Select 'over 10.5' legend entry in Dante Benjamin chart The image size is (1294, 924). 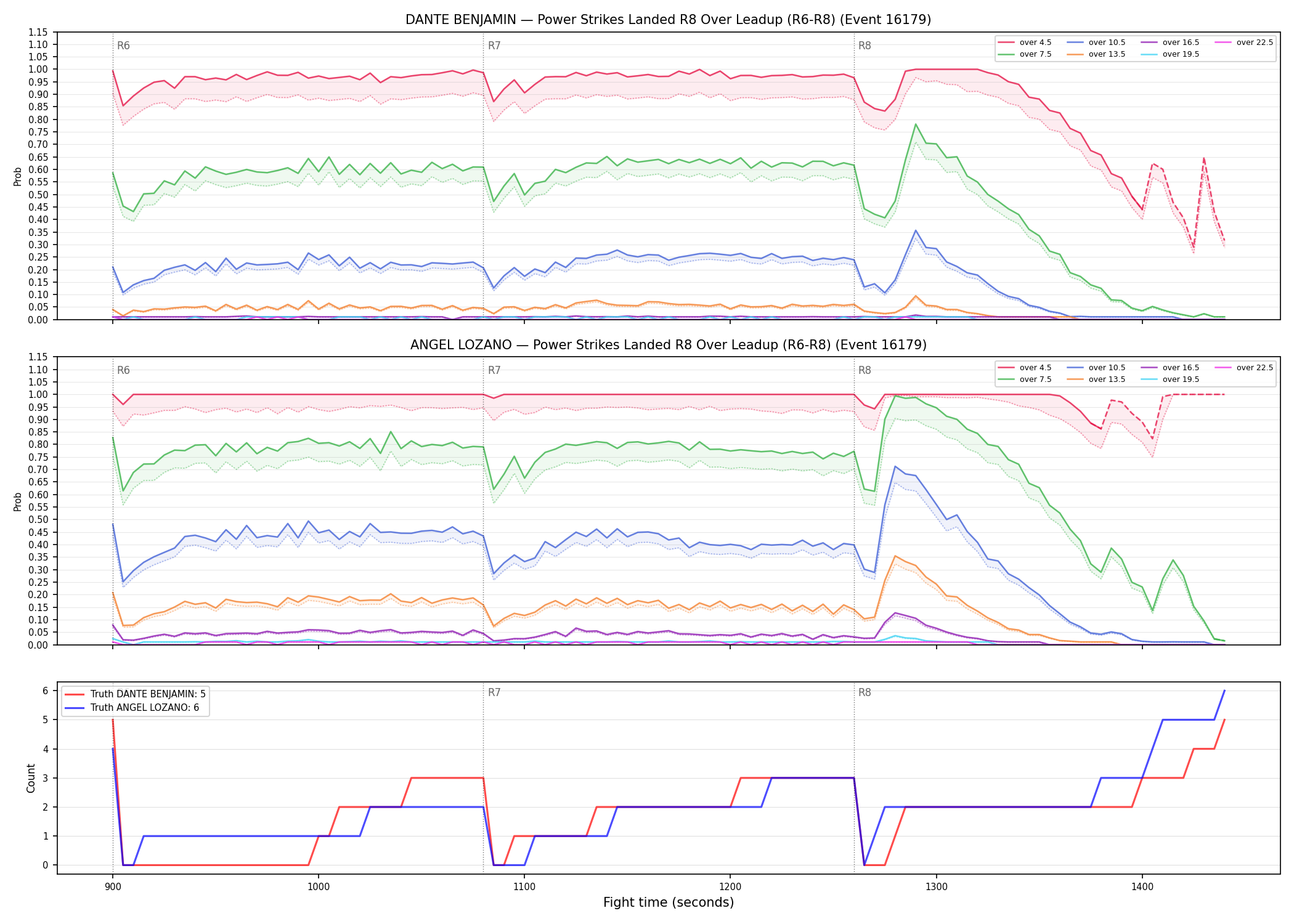point(1096,43)
